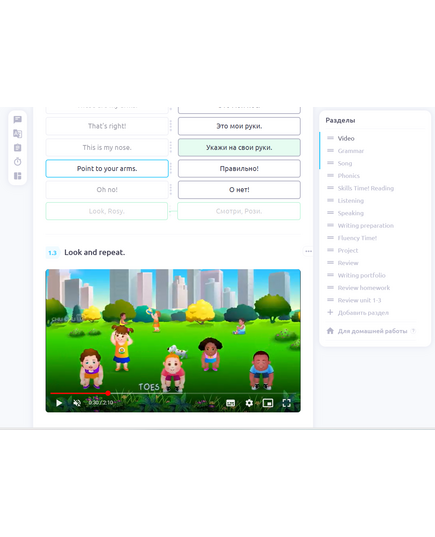Click the red video progress bar handle
The width and height of the screenshot is (435, 537).
[108, 393]
